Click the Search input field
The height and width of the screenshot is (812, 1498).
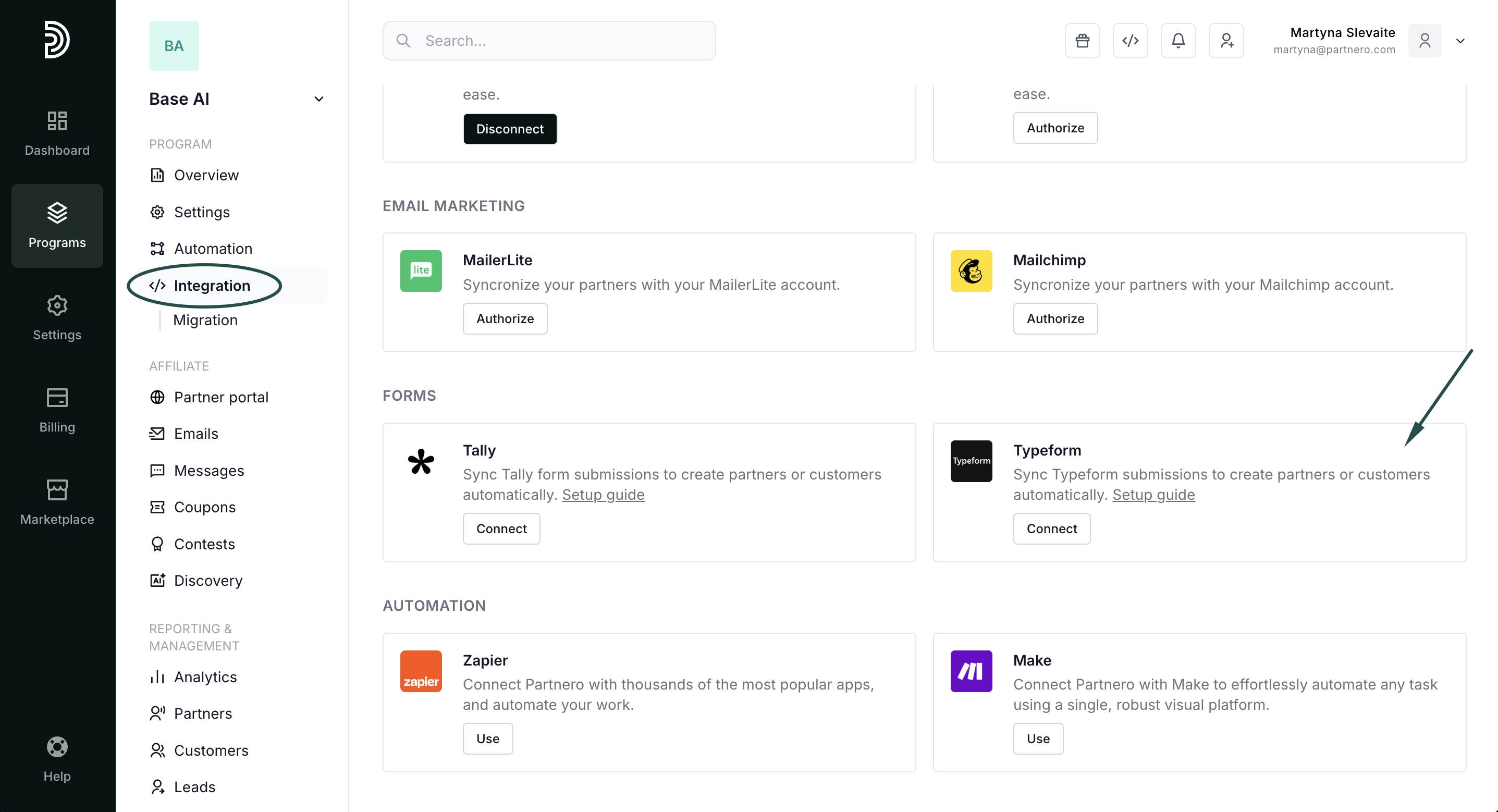point(549,41)
